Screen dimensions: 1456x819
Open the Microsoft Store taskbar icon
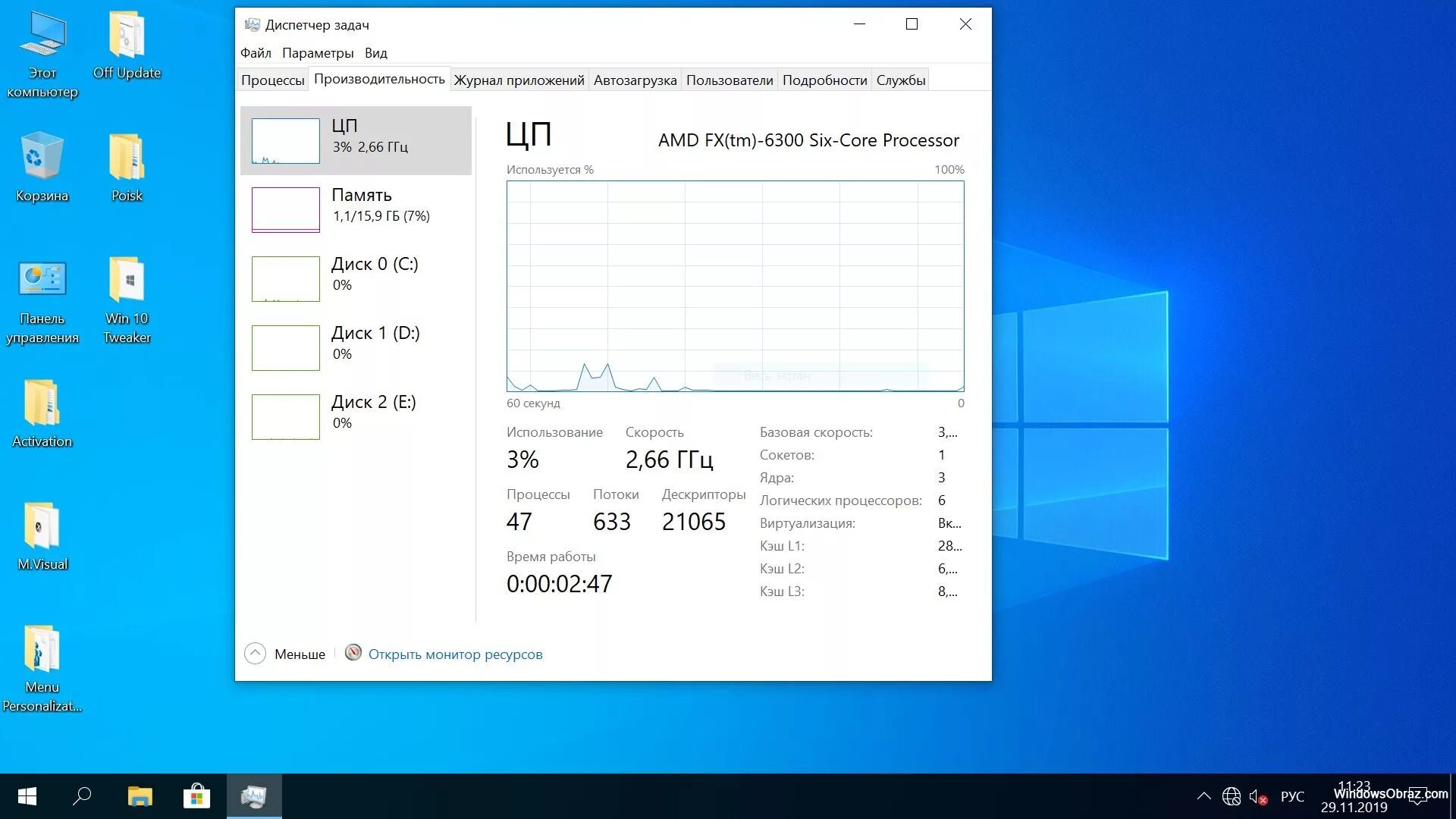click(197, 796)
